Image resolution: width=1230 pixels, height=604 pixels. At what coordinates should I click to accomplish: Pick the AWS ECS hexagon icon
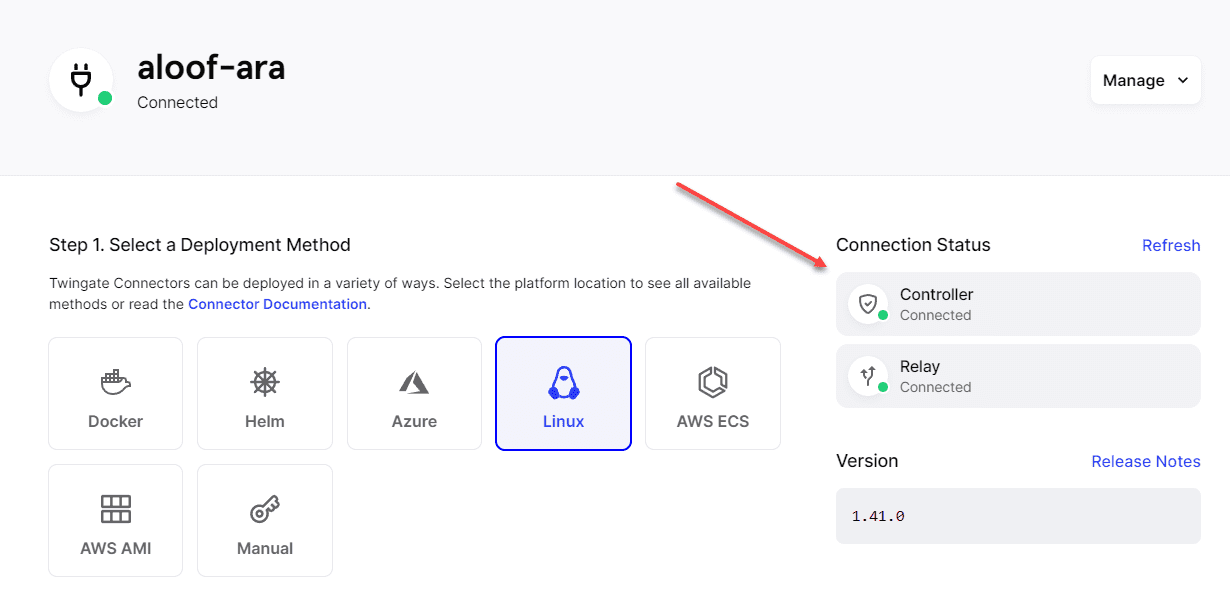[712, 381]
